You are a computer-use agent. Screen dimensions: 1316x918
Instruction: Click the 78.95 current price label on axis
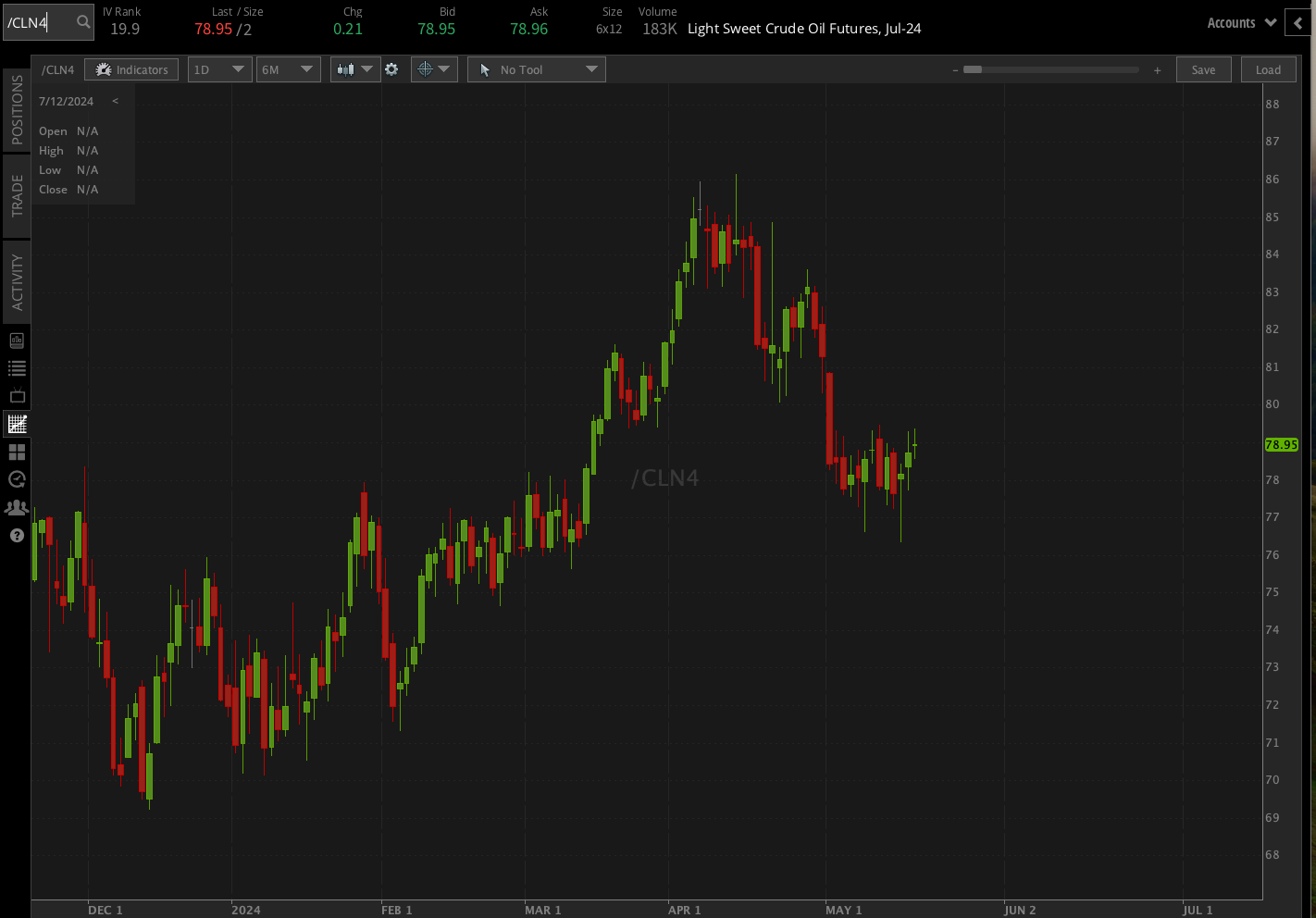pos(1282,444)
